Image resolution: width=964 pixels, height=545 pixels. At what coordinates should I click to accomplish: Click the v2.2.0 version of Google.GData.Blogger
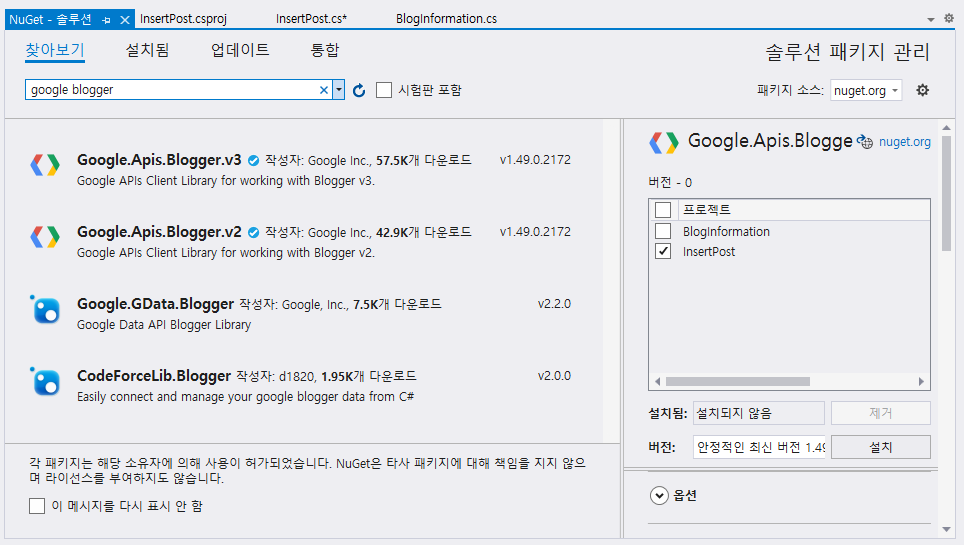[554, 304]
